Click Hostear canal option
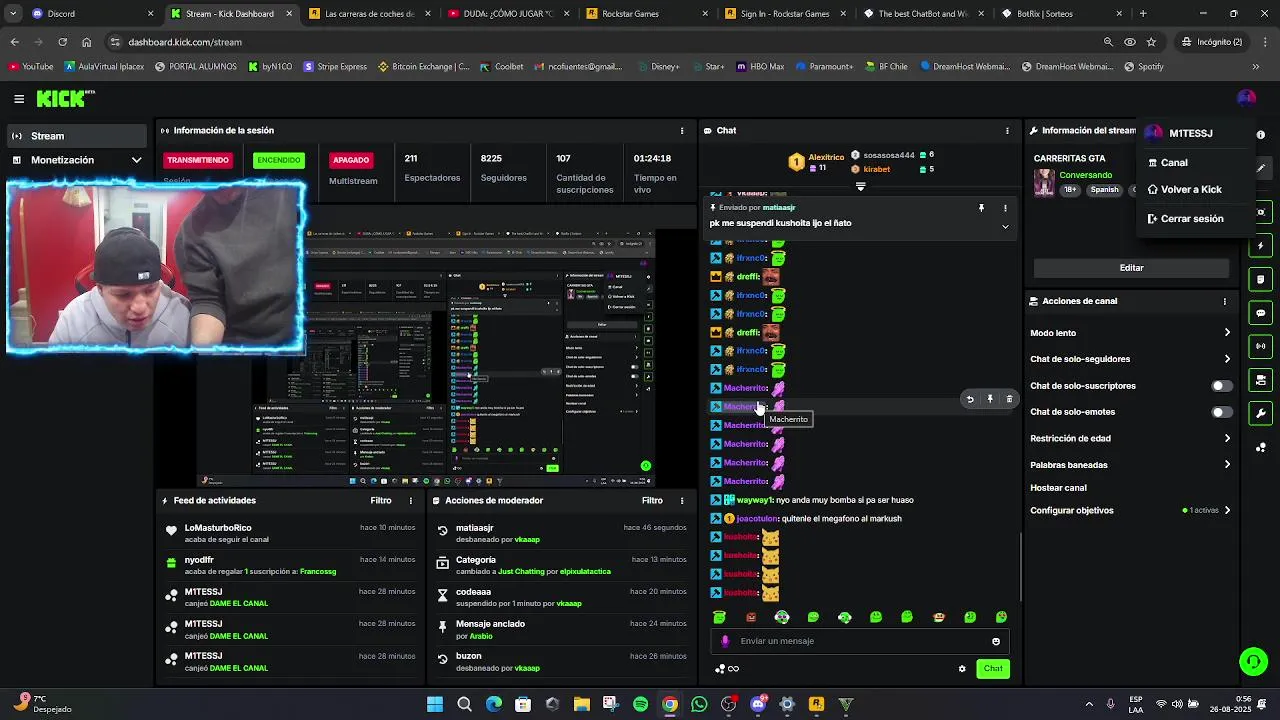1280x720 pixels. 1058,488
